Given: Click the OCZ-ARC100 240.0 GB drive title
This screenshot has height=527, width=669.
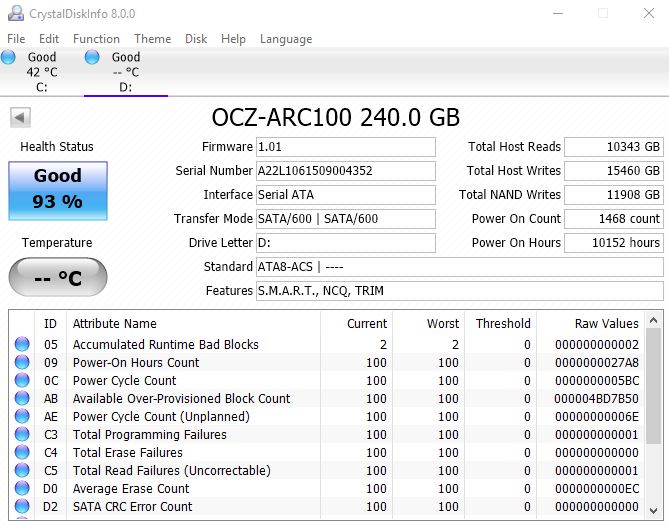Looking at the screenshot, I should point(336,117).
